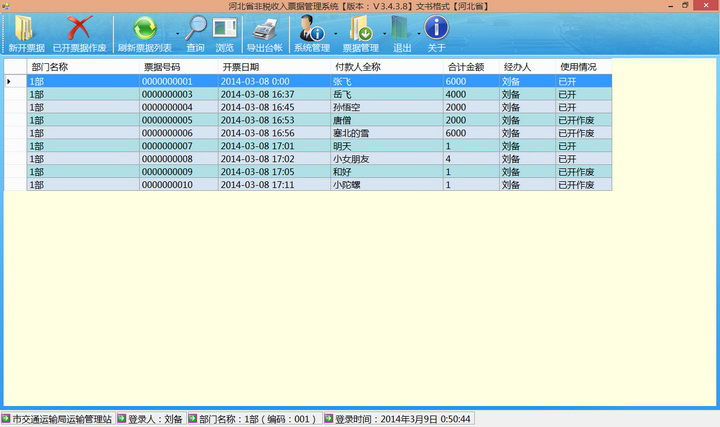Click the 浏览 browse icon
Viewport: 720px width, 427px height.
(225, 28)
